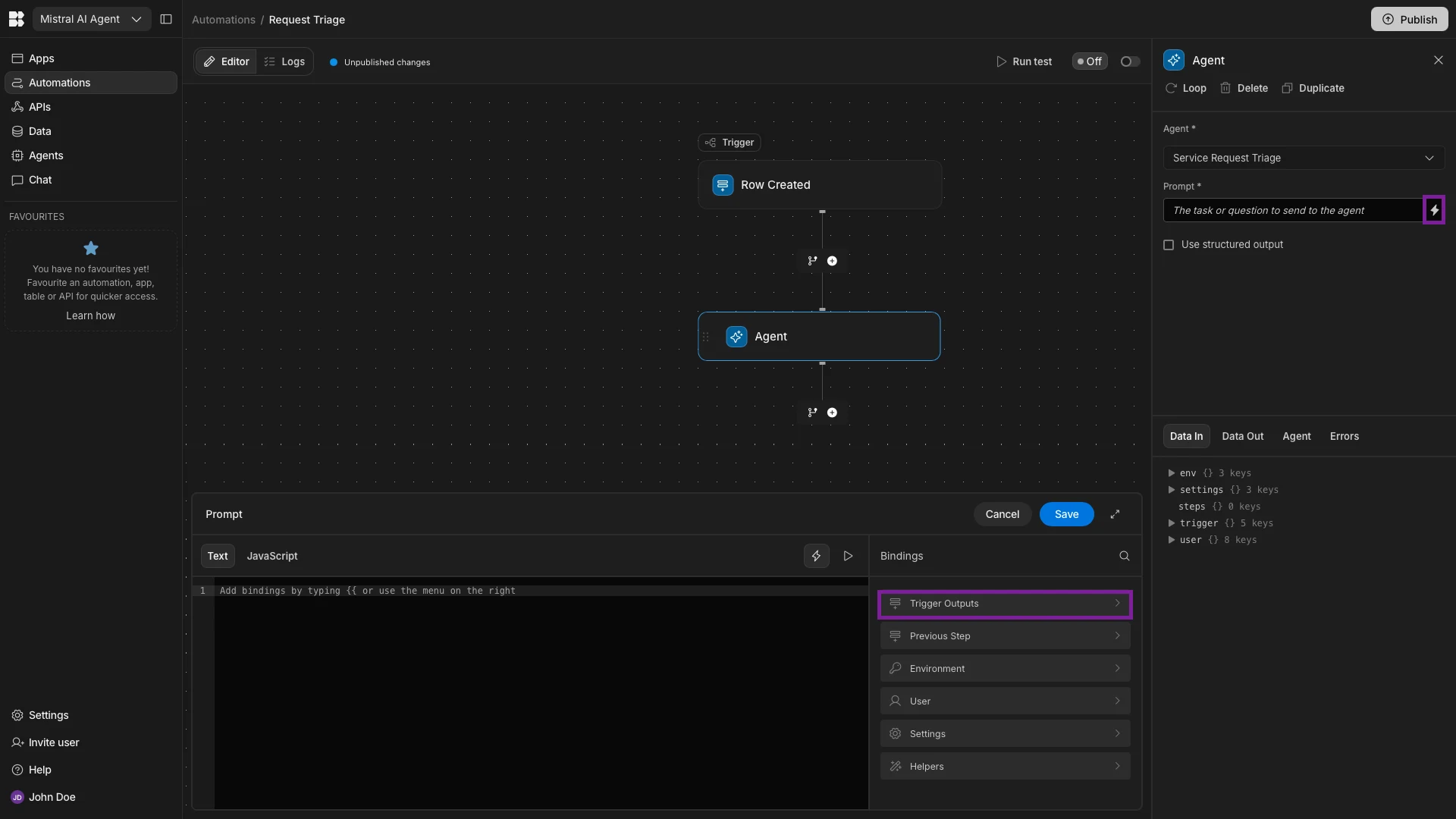Open the Service Request Triage dropdown
Screen dimensions: 1456x819
(1303, 158)
